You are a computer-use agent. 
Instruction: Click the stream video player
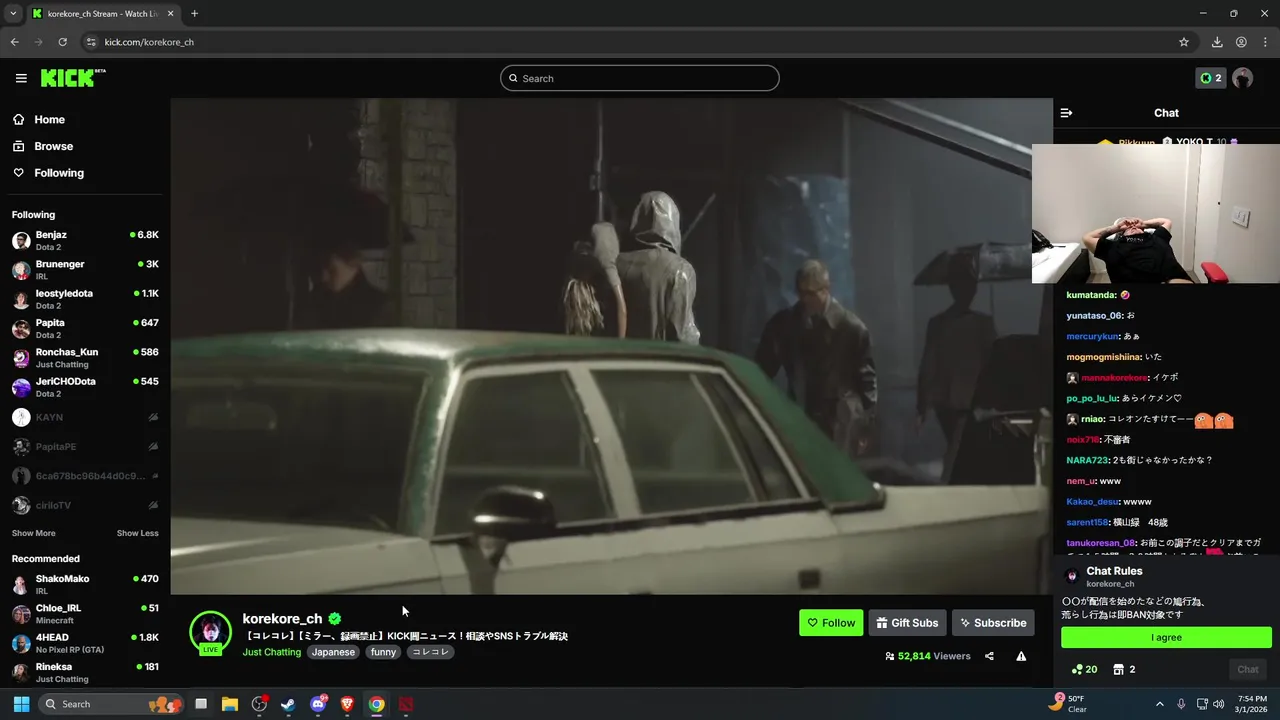coord(611,346)
